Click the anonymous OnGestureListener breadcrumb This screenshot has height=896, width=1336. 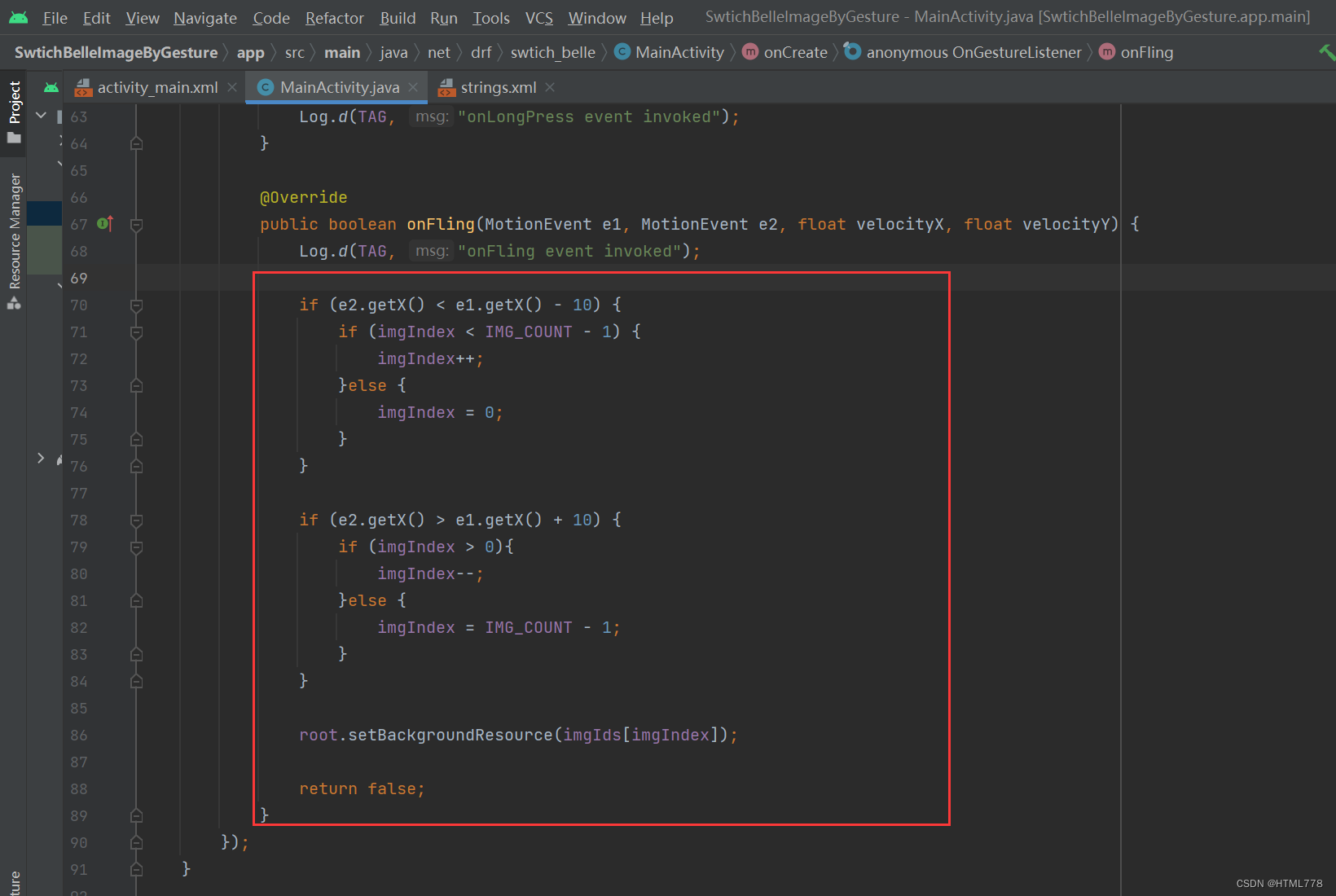tap(964, 52)
